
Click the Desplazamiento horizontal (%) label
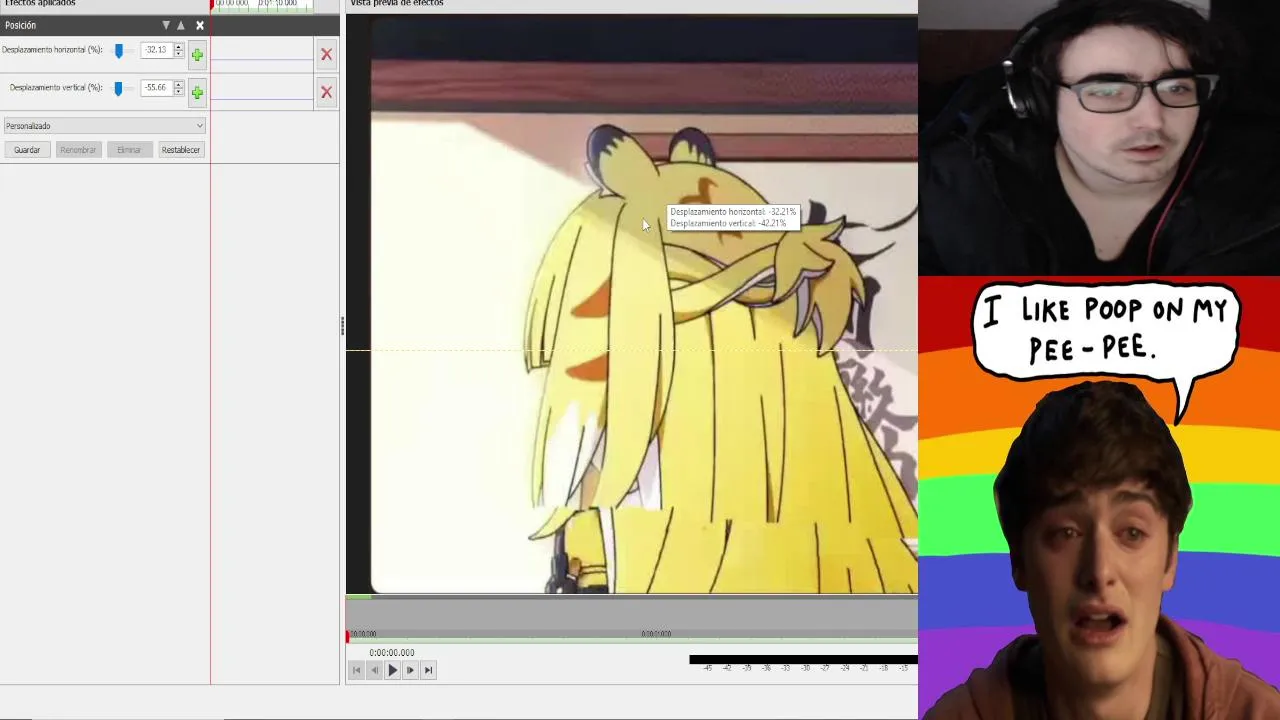pyautogui.click(x=52, y=50)
